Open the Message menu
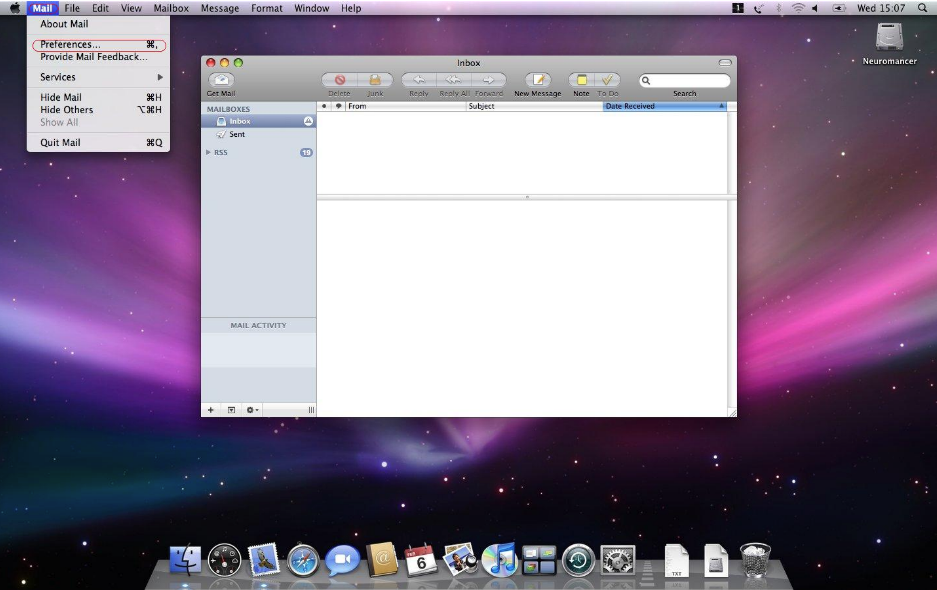The image size is (937, 590). [220, 8]
